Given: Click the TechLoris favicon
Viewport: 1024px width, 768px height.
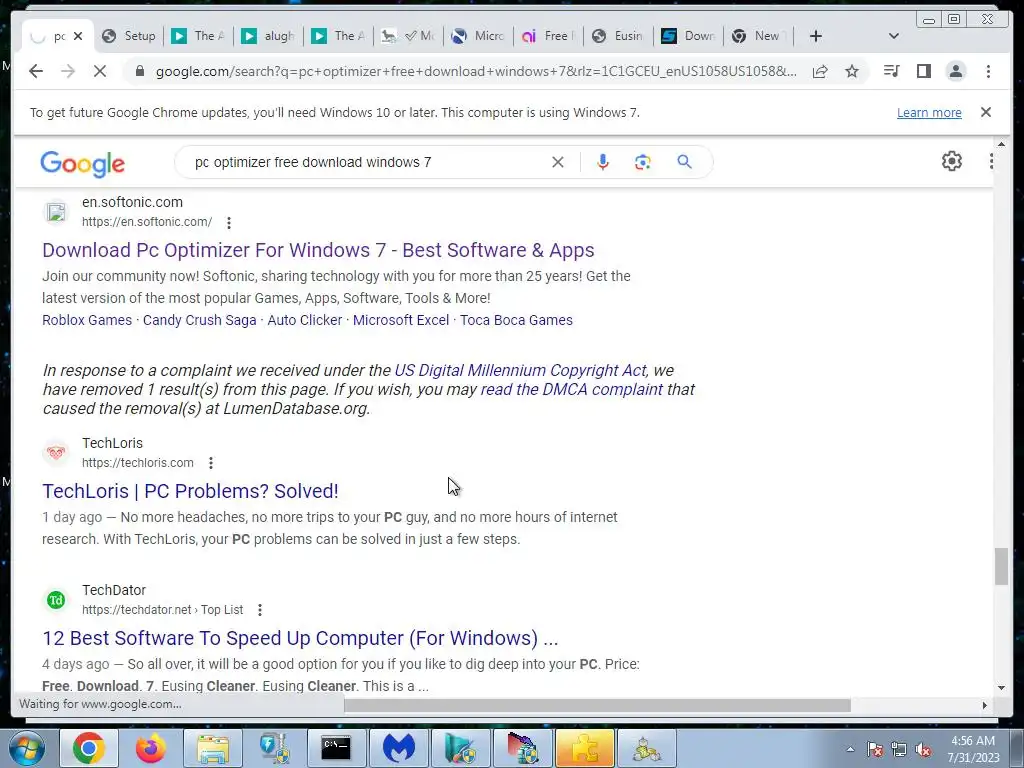Looking at the screenshot, I should (x=56, y=453).
